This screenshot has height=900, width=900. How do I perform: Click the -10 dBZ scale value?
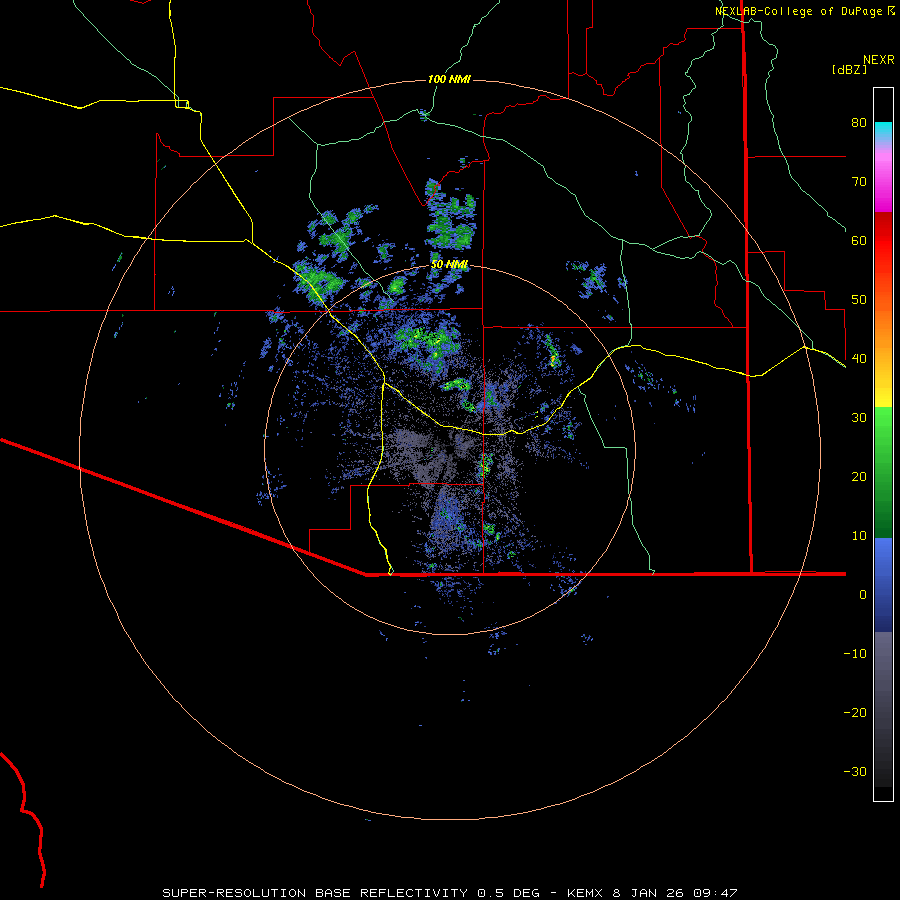point(855,654)
